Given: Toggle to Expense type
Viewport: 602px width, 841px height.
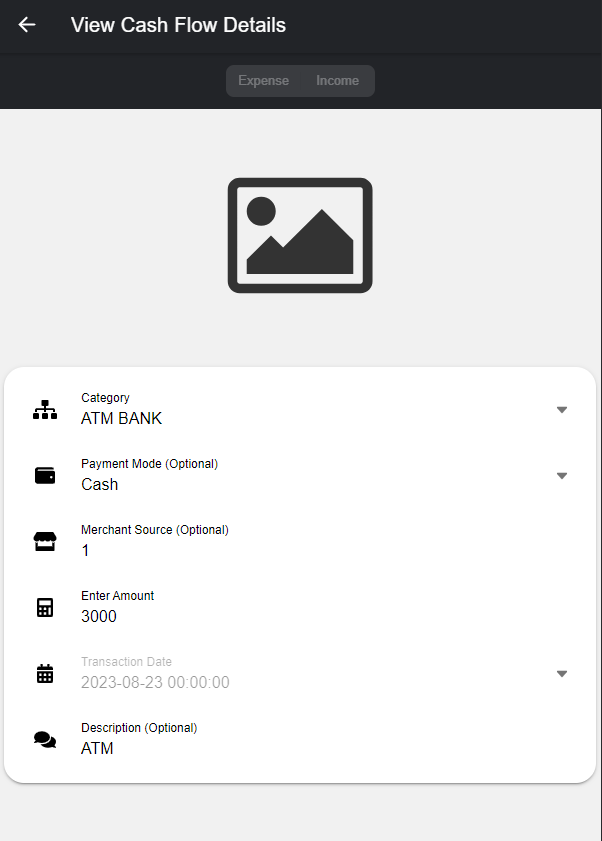Looking at the screenshot, I should [264, 81].
